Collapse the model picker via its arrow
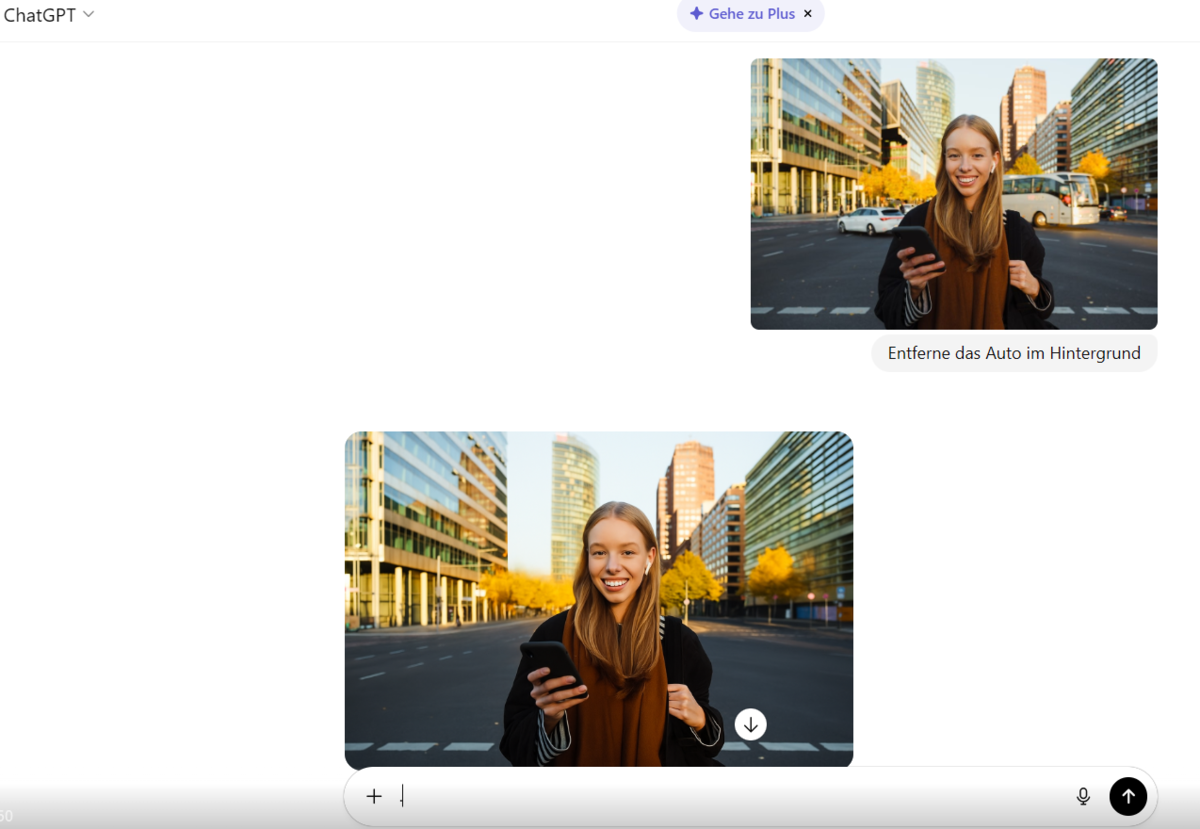The image size is (1200, 829). [x=86, y=14]
